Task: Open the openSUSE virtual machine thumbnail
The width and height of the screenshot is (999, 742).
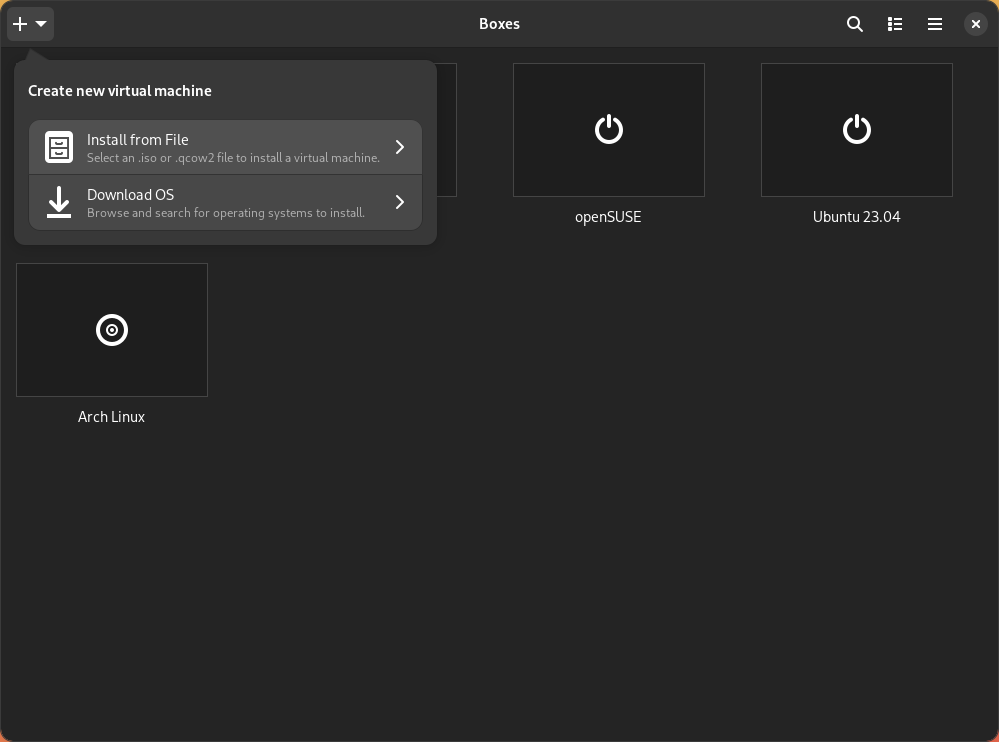Action: point(608,130)
